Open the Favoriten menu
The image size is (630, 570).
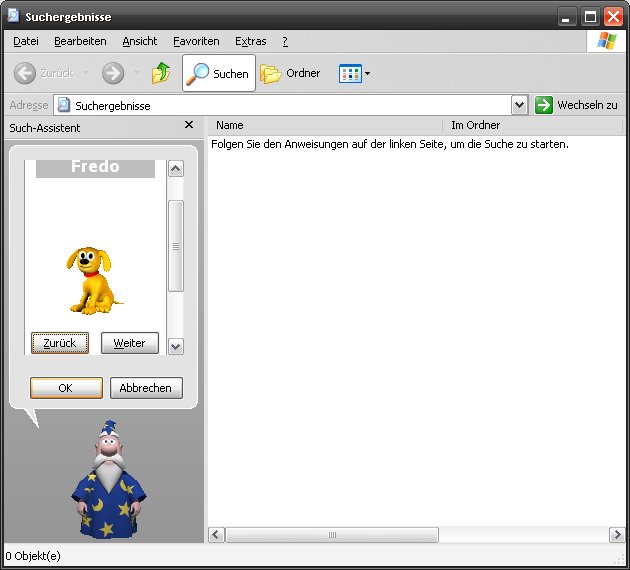[196, 41]
